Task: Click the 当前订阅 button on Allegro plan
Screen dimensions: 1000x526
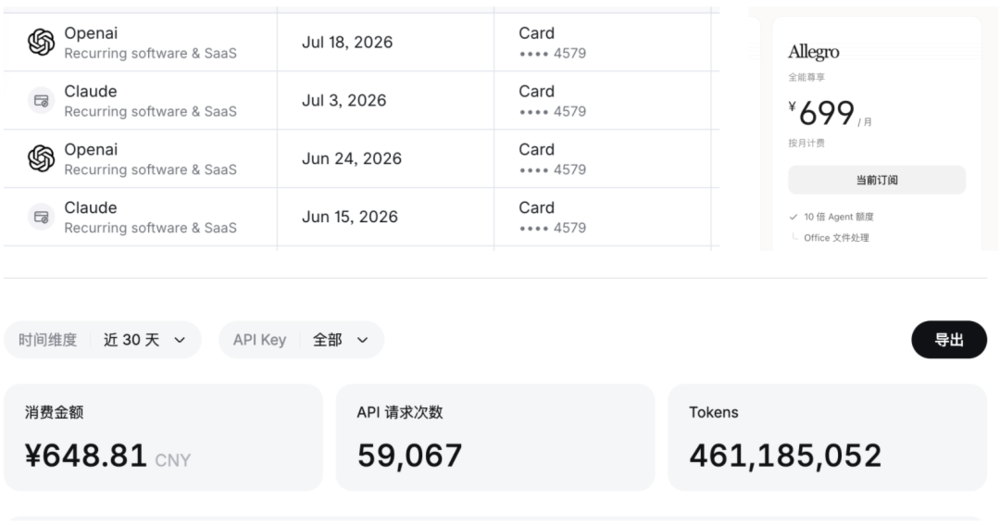Action: tap(877, 180)
